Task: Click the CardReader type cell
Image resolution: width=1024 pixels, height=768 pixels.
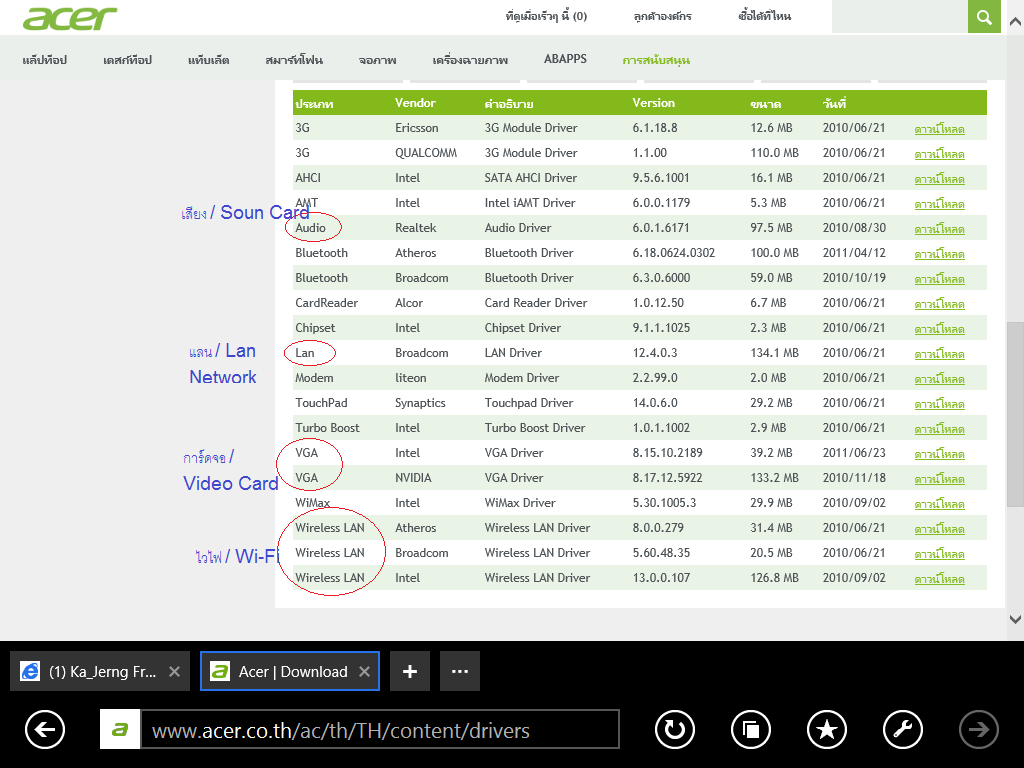Action: point(327,303)
